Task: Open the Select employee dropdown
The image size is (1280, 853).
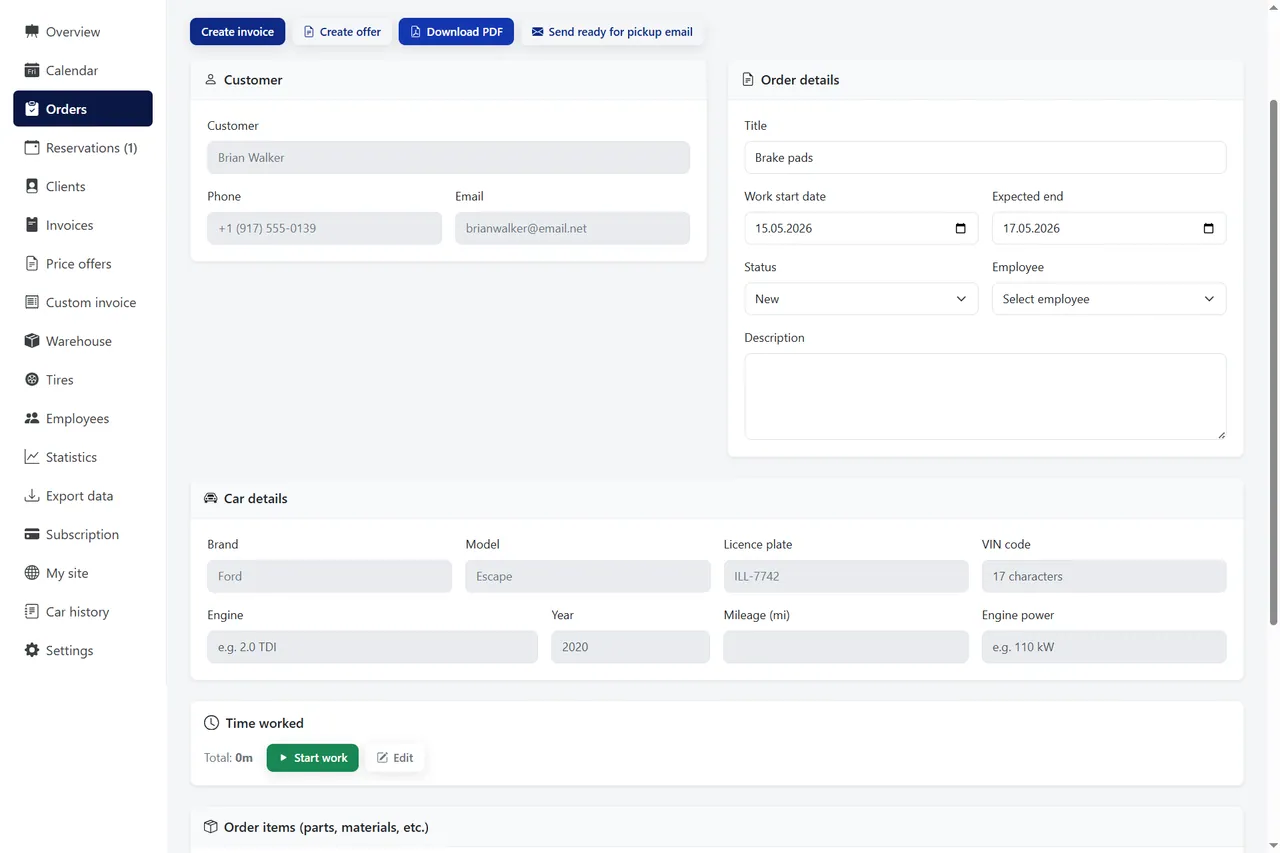Action: tap(1109, 299)
